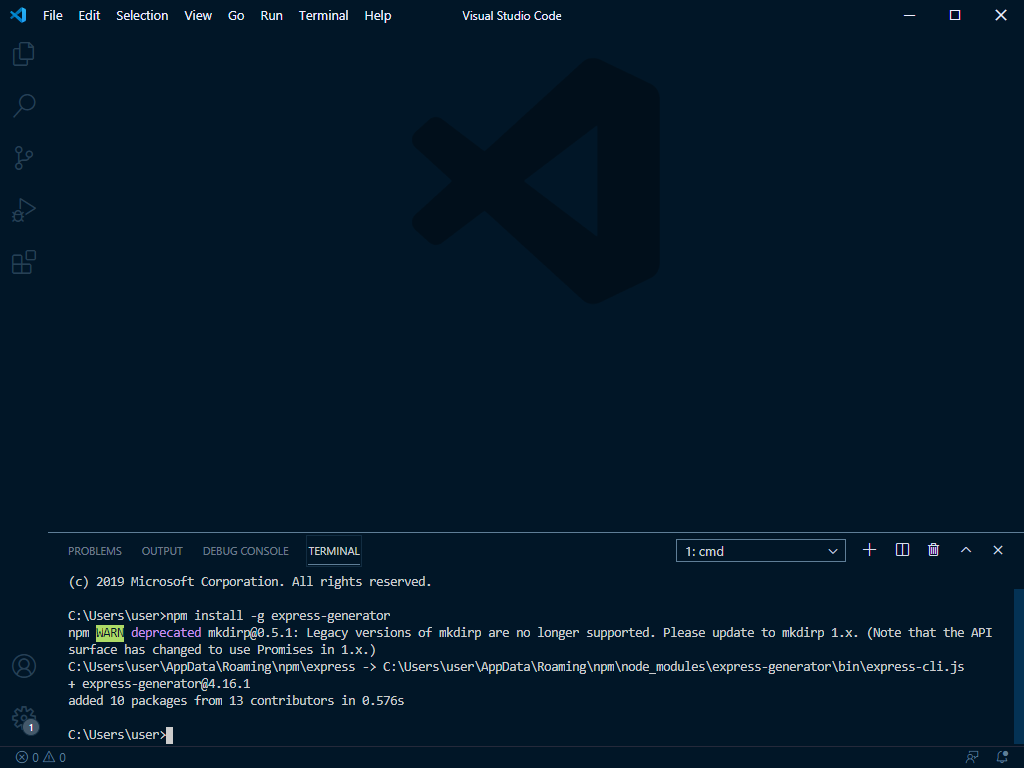Screen dimensions: 1024x768
Task: Open the 1: cmd terminal selector dropdown
Action: point(761,551)
